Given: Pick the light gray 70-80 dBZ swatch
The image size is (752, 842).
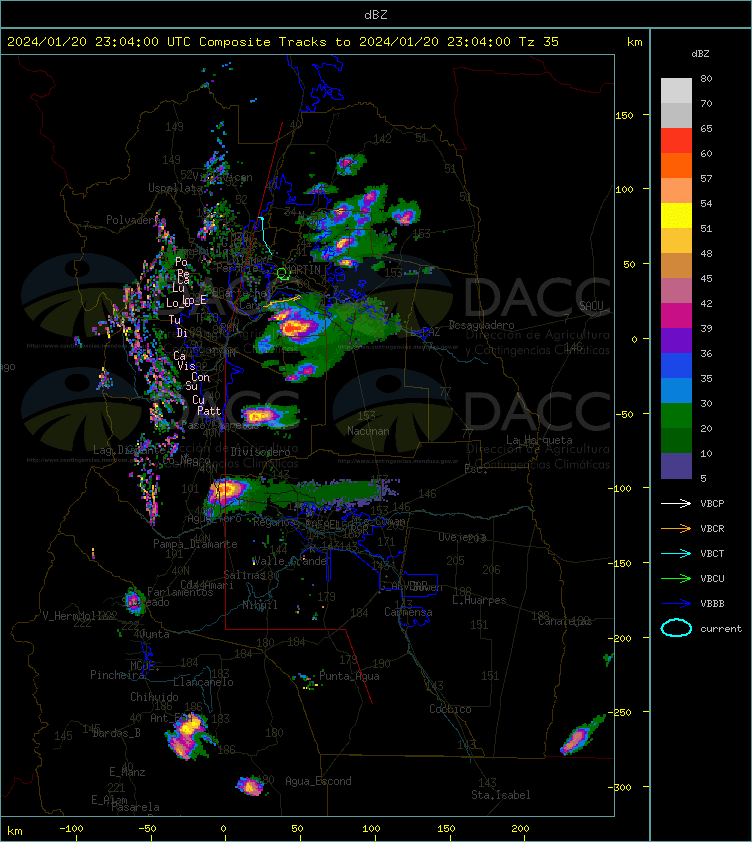Looking at the screenshot, I should coord(676,90).
